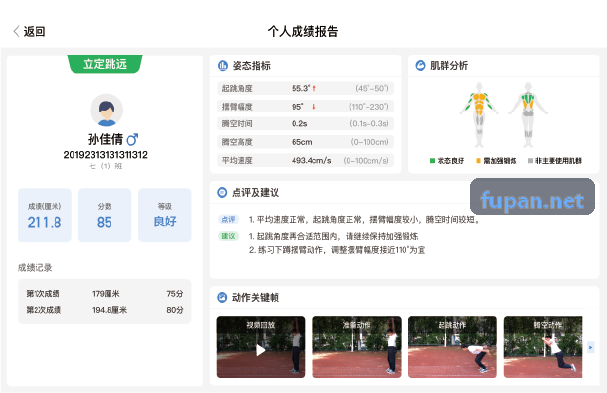Click the 腾空时间 indicator row
Viewport: 607px width, 393px height.
pos(305,124)
